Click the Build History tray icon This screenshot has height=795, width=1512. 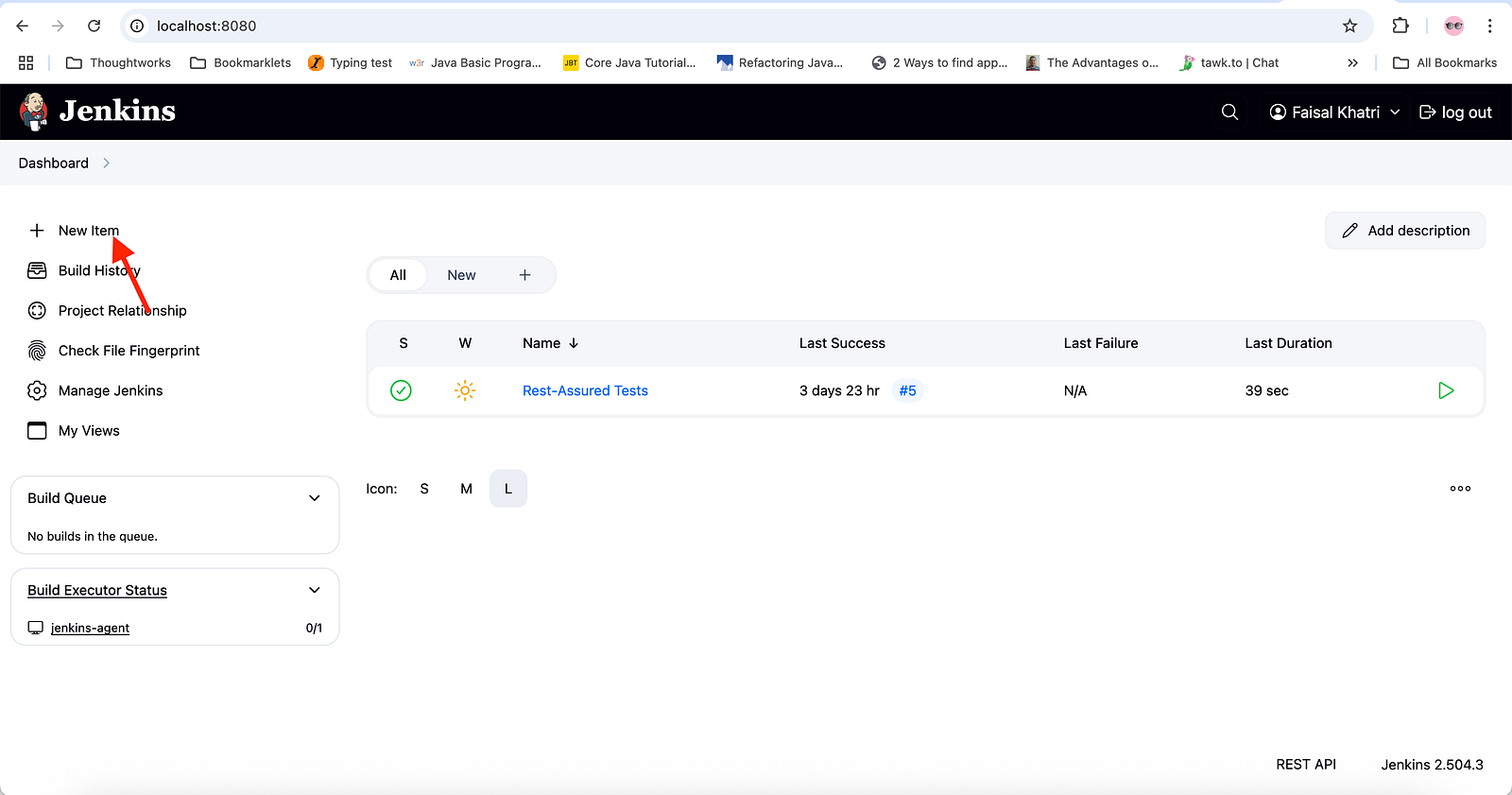(37, 270)
